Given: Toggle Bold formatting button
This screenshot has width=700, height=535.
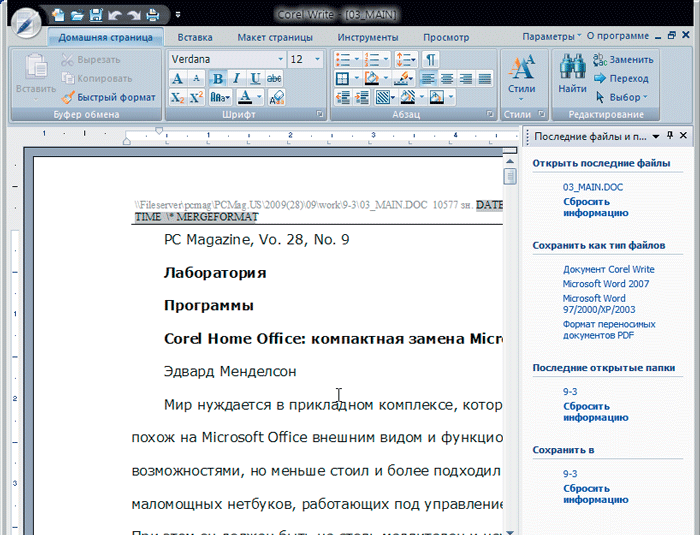Looking at the screenshot, I should pyautogui.click(x=217, y=78).
